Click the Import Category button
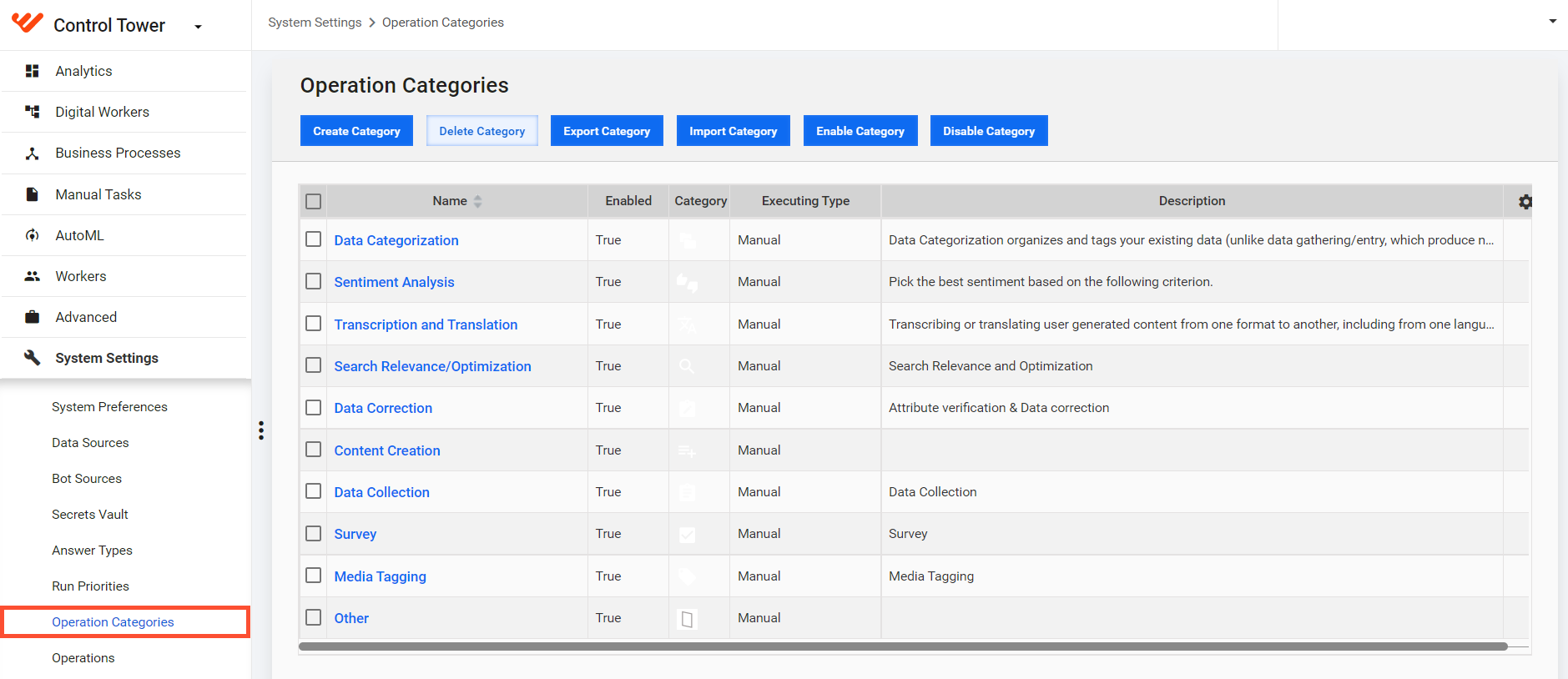 coord(734,131)
